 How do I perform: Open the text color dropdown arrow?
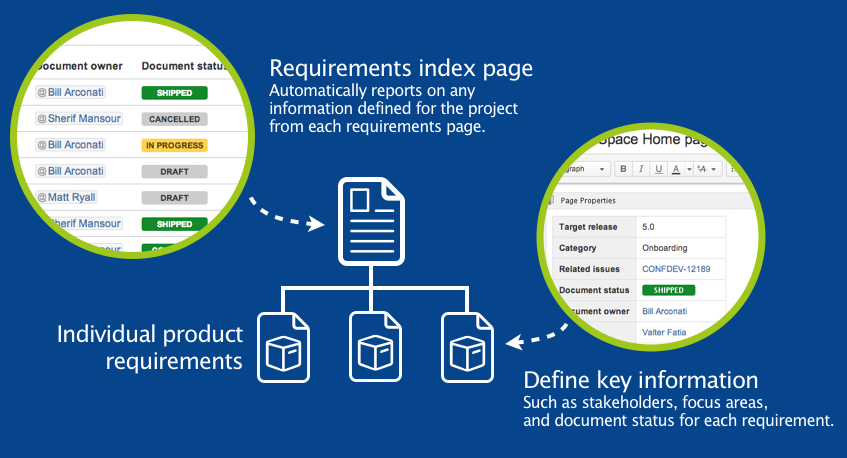coord(687,170)
